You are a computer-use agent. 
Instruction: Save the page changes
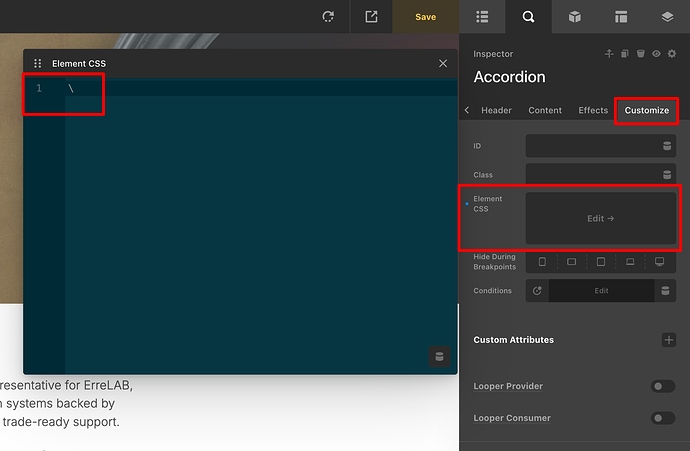(x=426, y=17)
